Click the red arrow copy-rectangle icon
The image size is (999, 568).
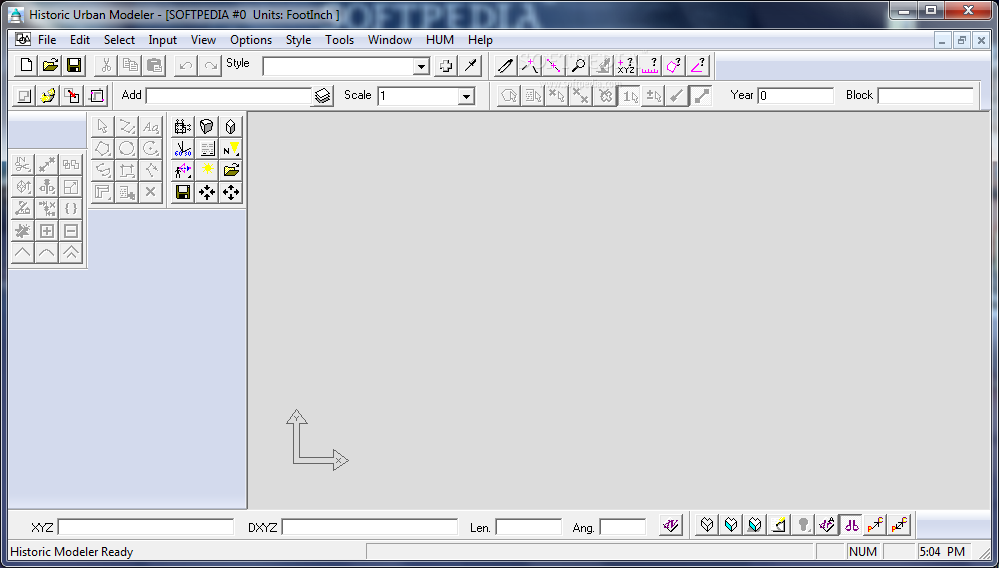(73, 96)
